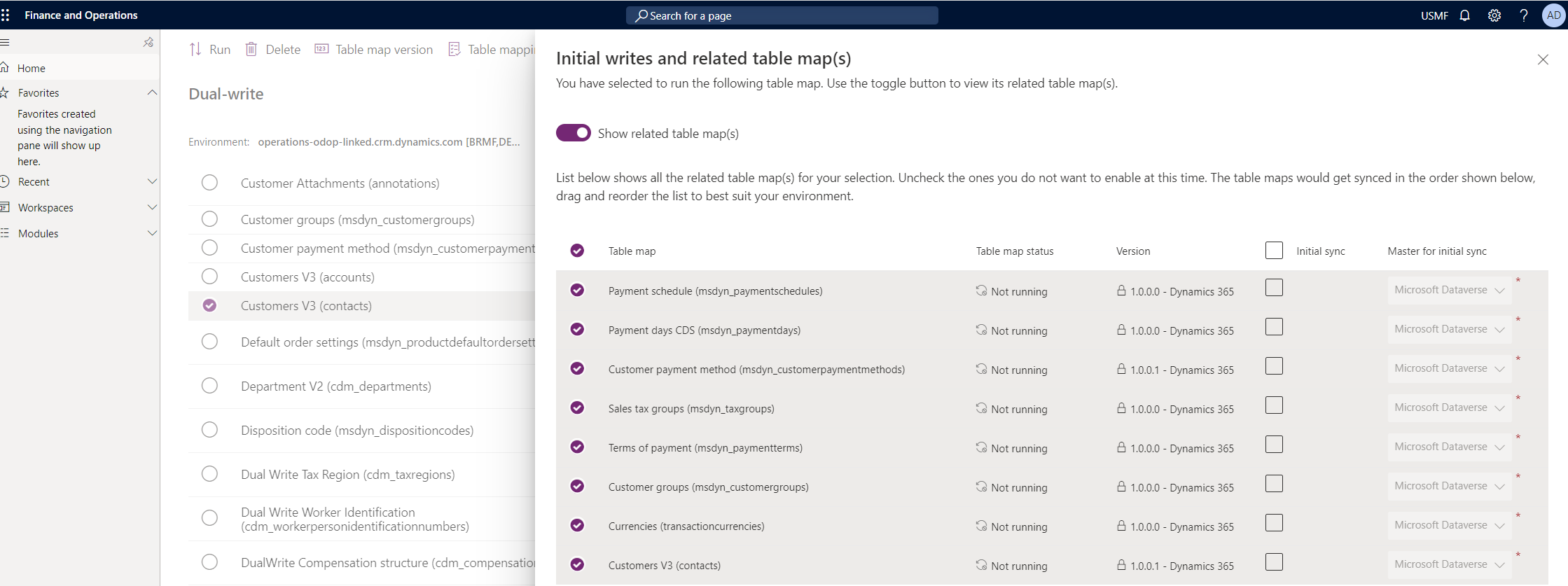Click the Search for a page field
Viewport: 1568px width, 586px height.
tap(782, 15)
